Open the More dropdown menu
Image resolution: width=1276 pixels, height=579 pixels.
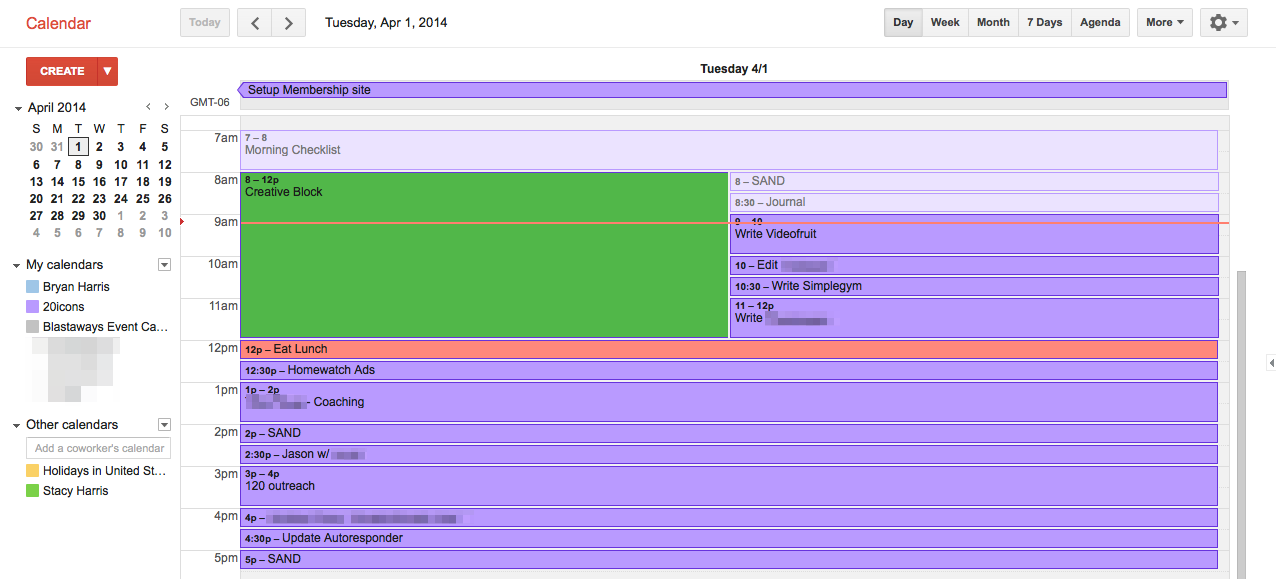coord(1164,23)
